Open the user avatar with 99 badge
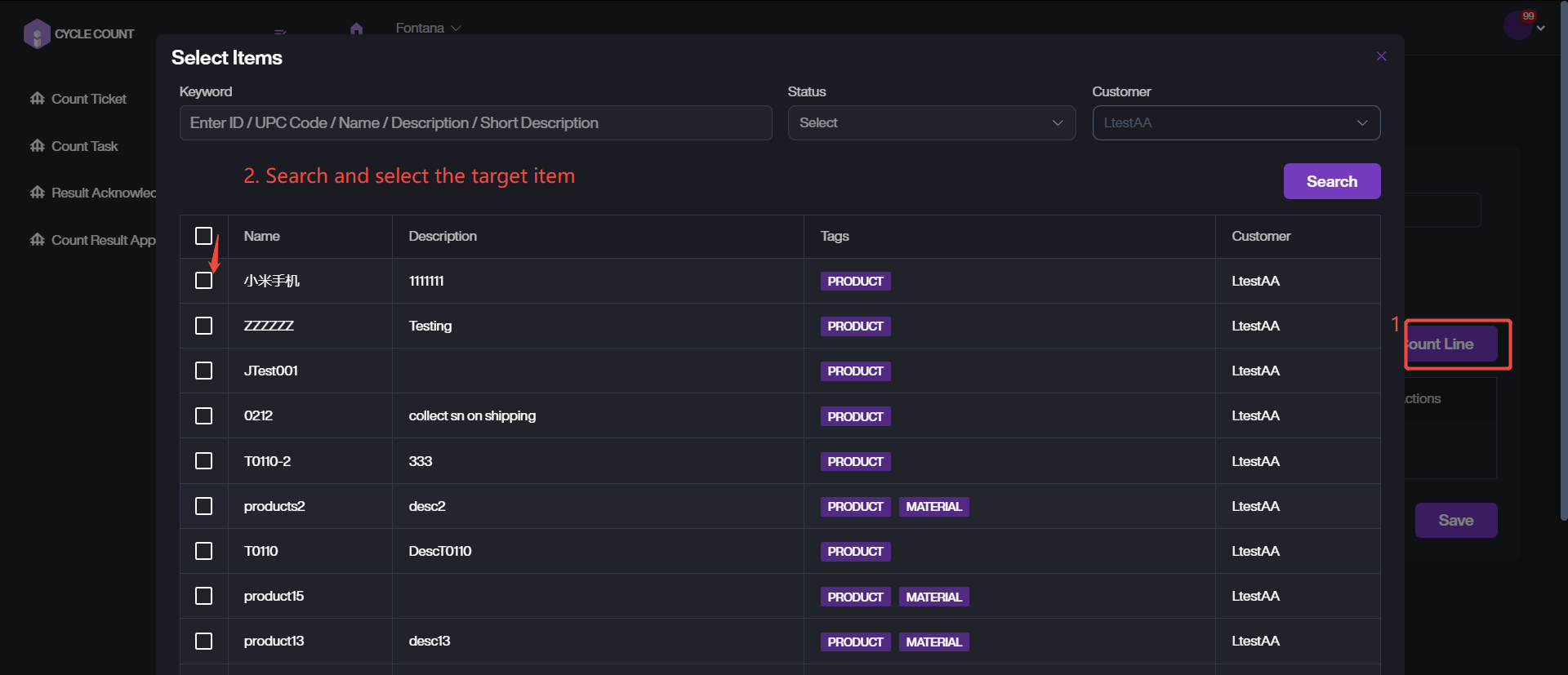This screenshot has width=1568, height=675. tap(1519, 26)
